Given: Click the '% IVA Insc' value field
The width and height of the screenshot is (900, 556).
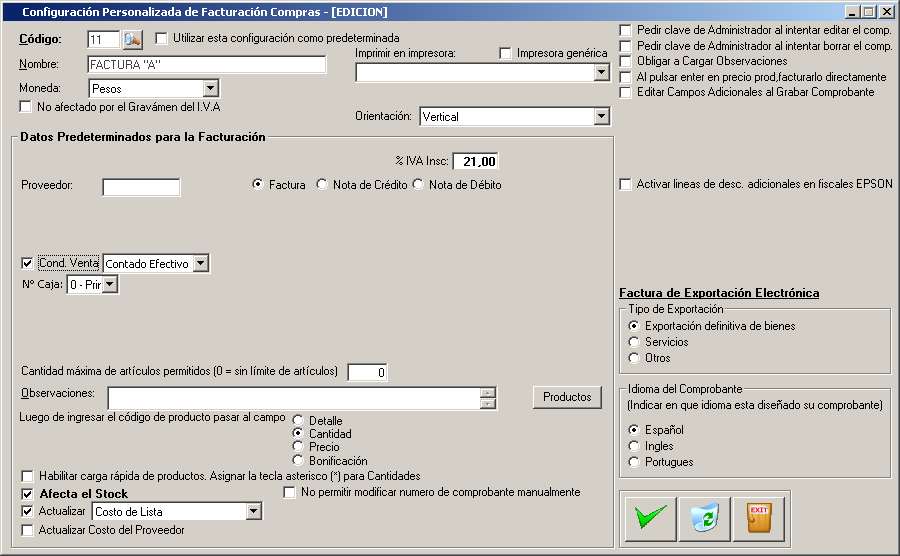Looking at the screenshot, I should (476, 161).
